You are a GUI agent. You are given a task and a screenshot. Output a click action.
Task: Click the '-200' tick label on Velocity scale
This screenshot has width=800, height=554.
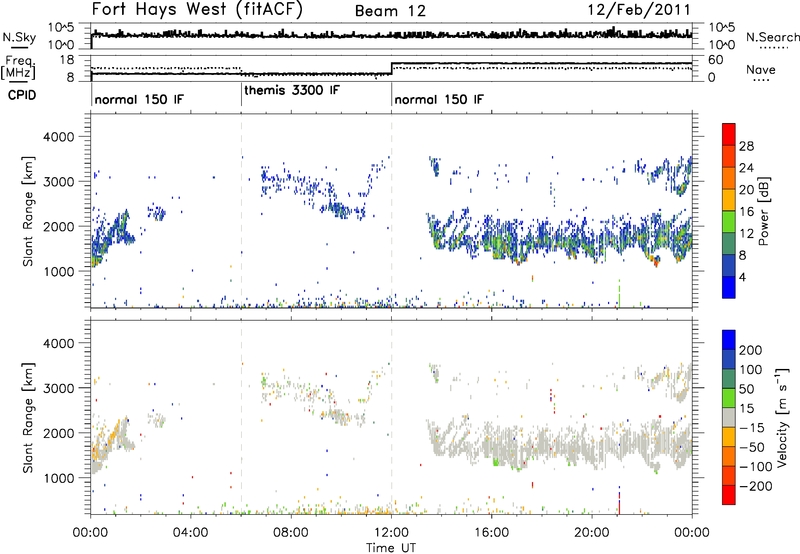pos(756,486)
